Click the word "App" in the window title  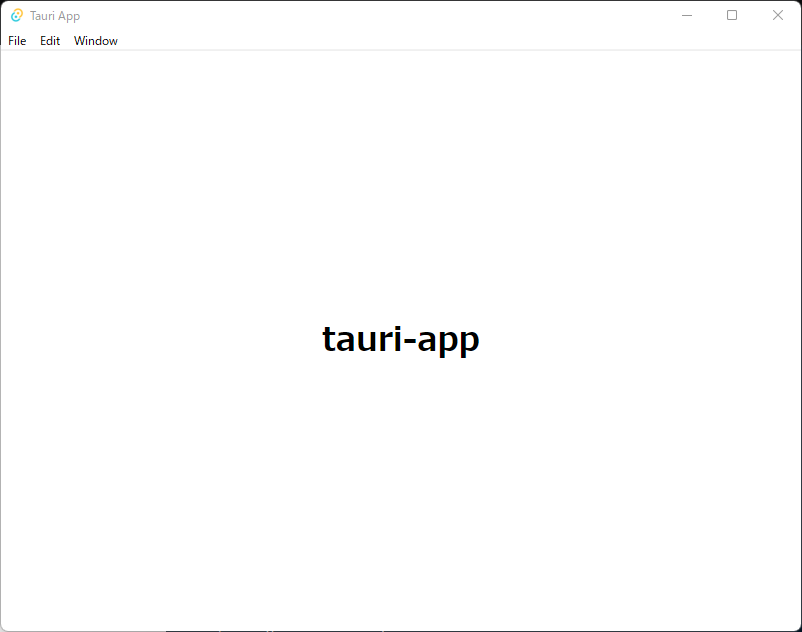pyautogui.click(x=69, y=16)
